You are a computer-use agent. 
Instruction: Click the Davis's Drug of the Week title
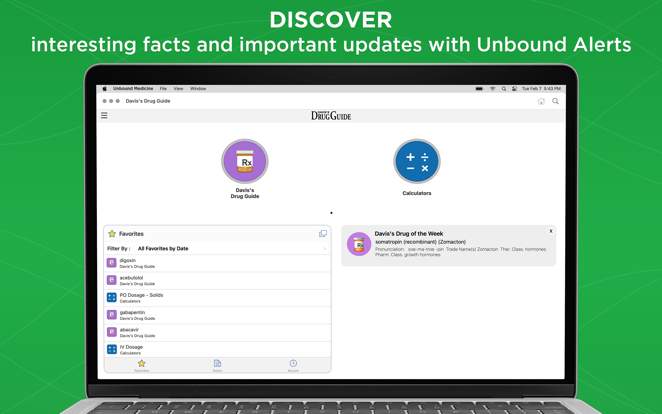click(x=409, y=233)
